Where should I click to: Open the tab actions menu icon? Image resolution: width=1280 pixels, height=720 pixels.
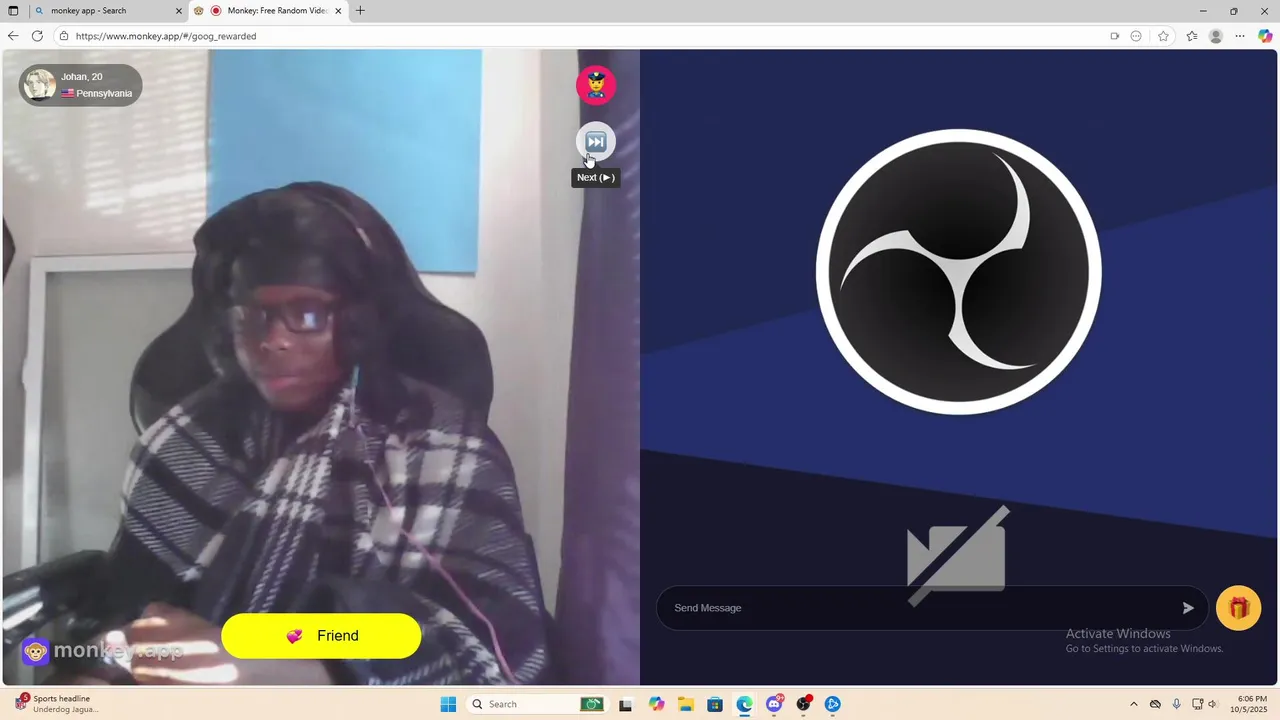click(x=13, y=11)
